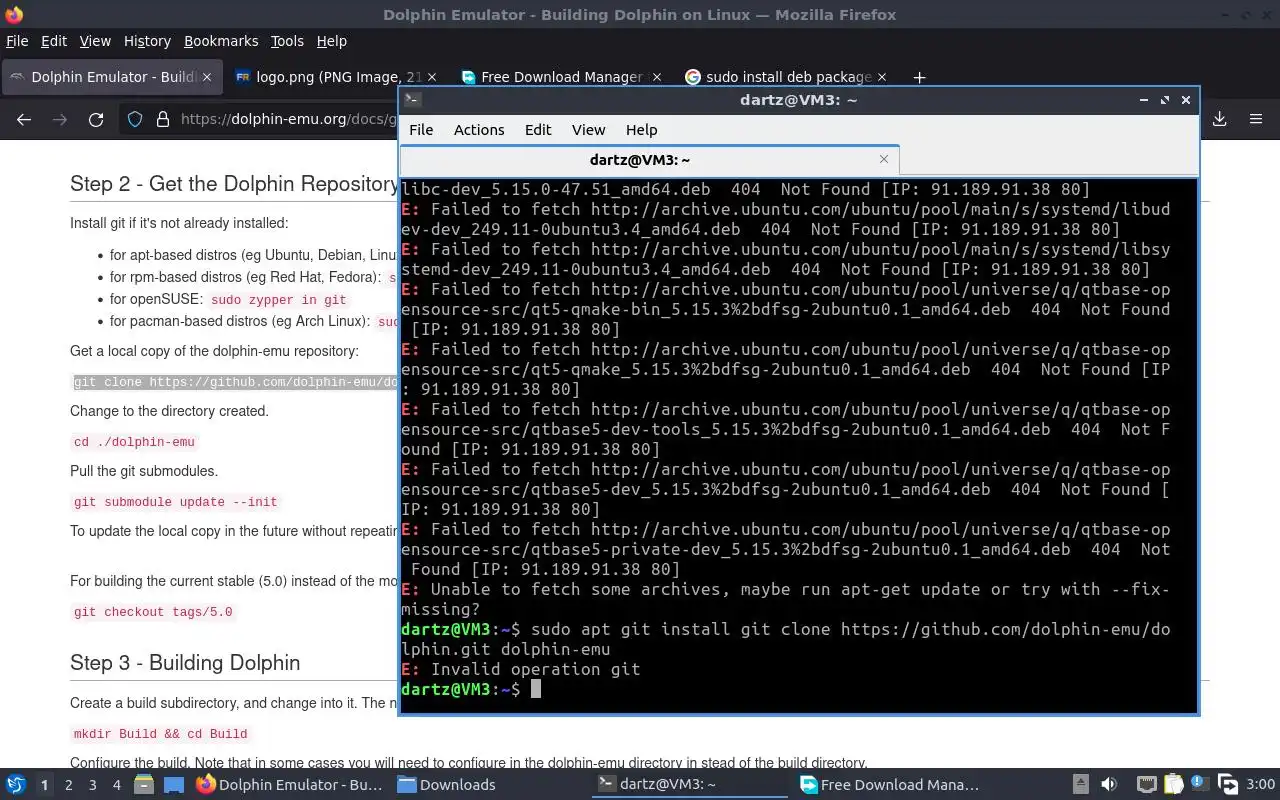Click the 'Step 2 - Get the Dolphin Repository' heading
The width and height of the screenshot is (1280, 800).
pos(234,184)
